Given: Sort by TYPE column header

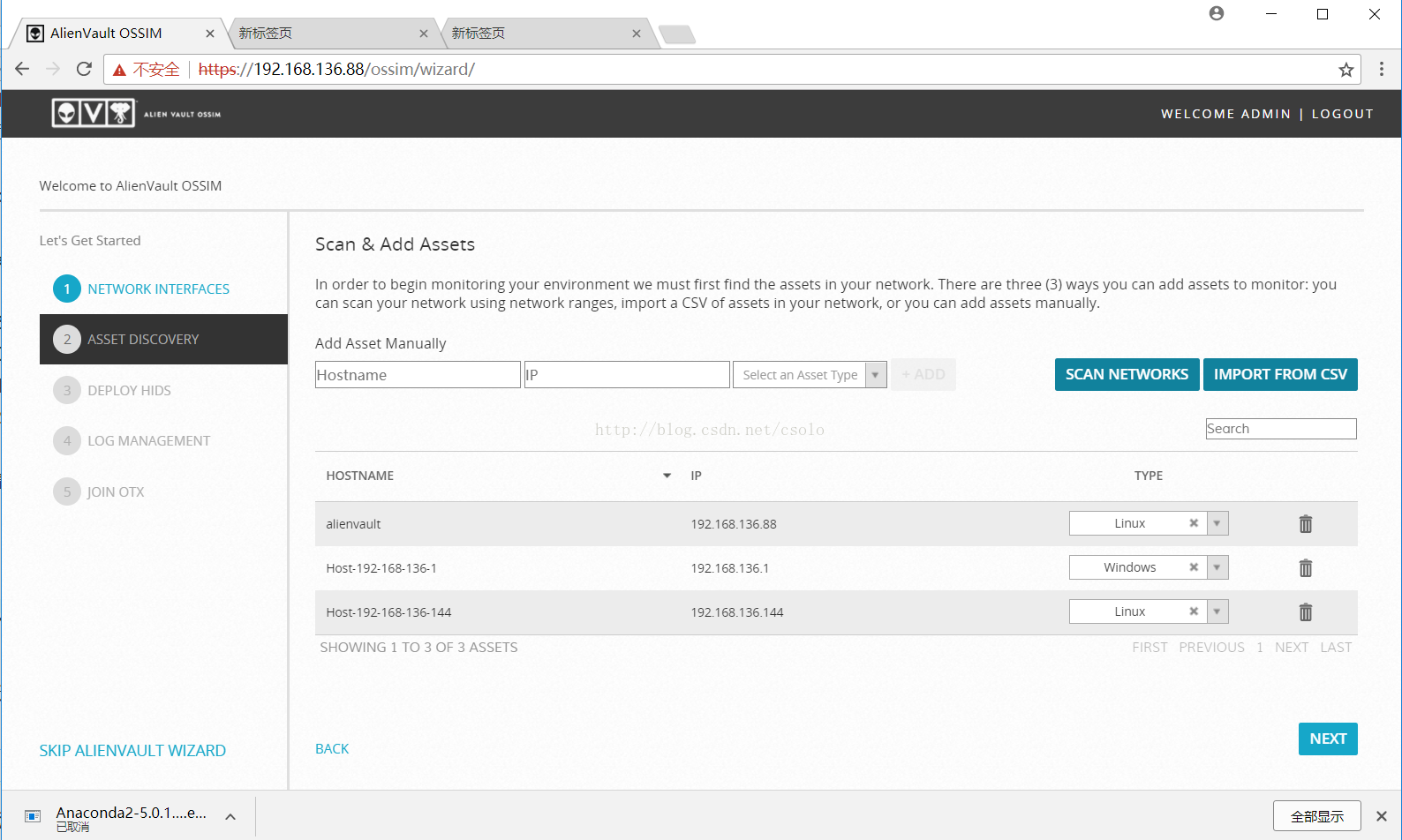Looking at the screenshot, I should pos(1148,476).
